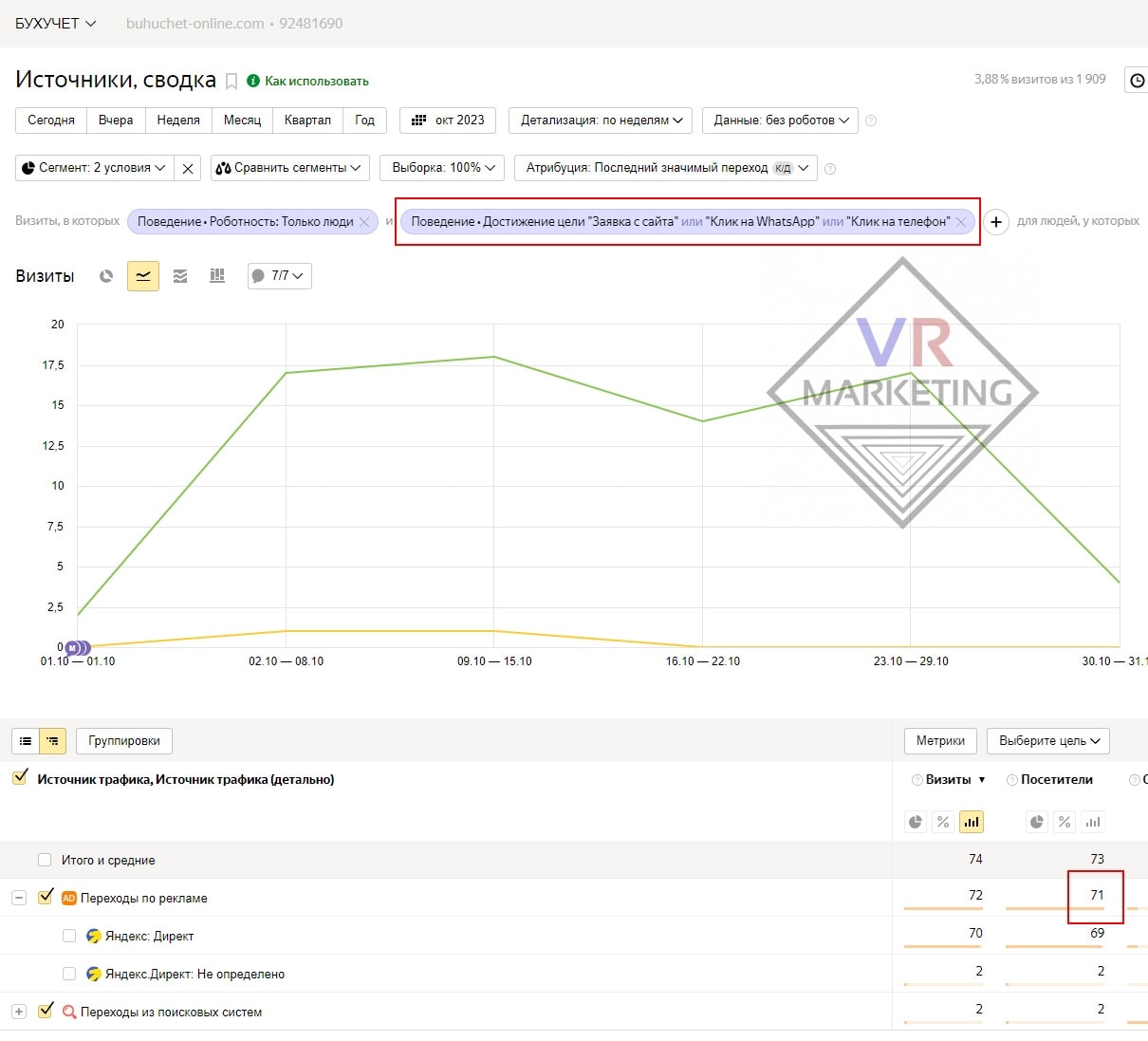The image size is (1148, 1041).
Task: Open the Данные: без роботов dropdown
Action: pos(781,121)
